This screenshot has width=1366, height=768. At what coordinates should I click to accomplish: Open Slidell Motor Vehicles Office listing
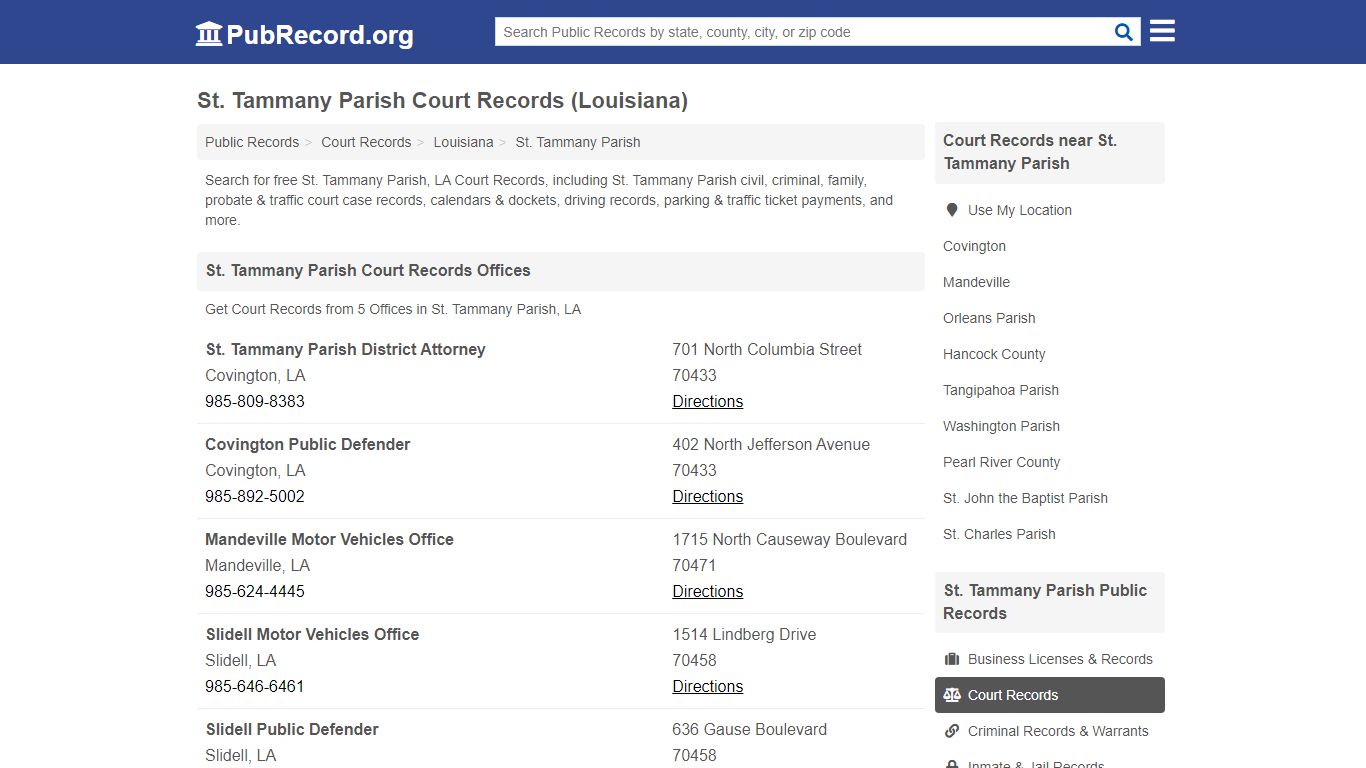(x=313, y=634)
